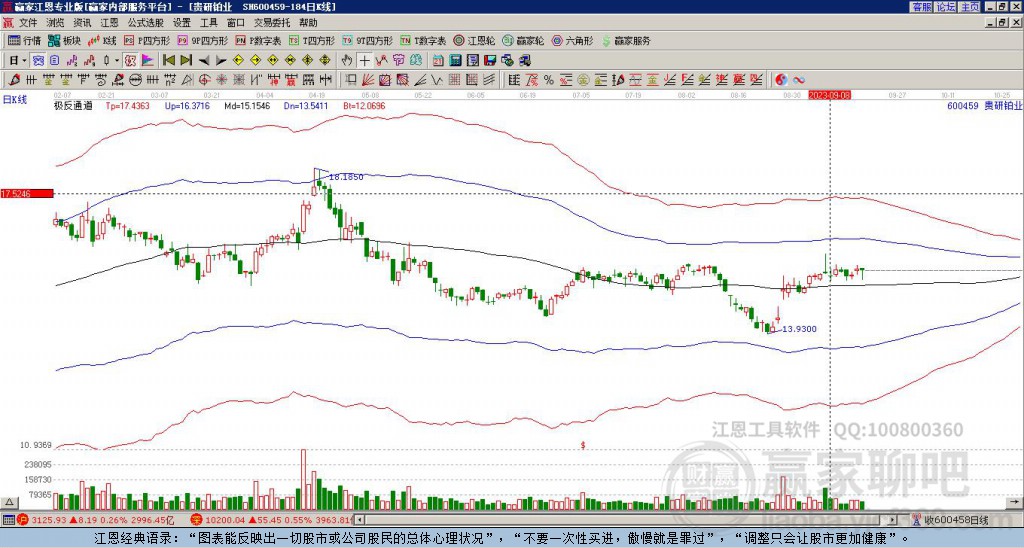
Task: Open the 江恩轮 tool
Action: point(475,40)
